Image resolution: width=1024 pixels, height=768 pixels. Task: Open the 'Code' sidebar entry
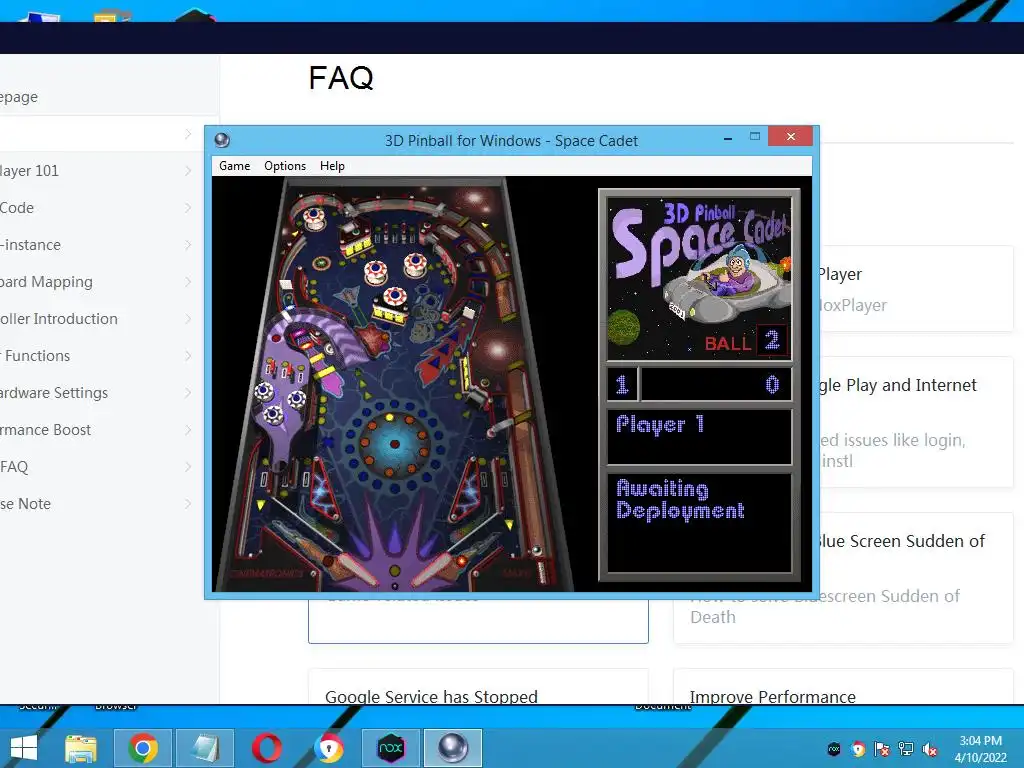click(x=17, y=208)
